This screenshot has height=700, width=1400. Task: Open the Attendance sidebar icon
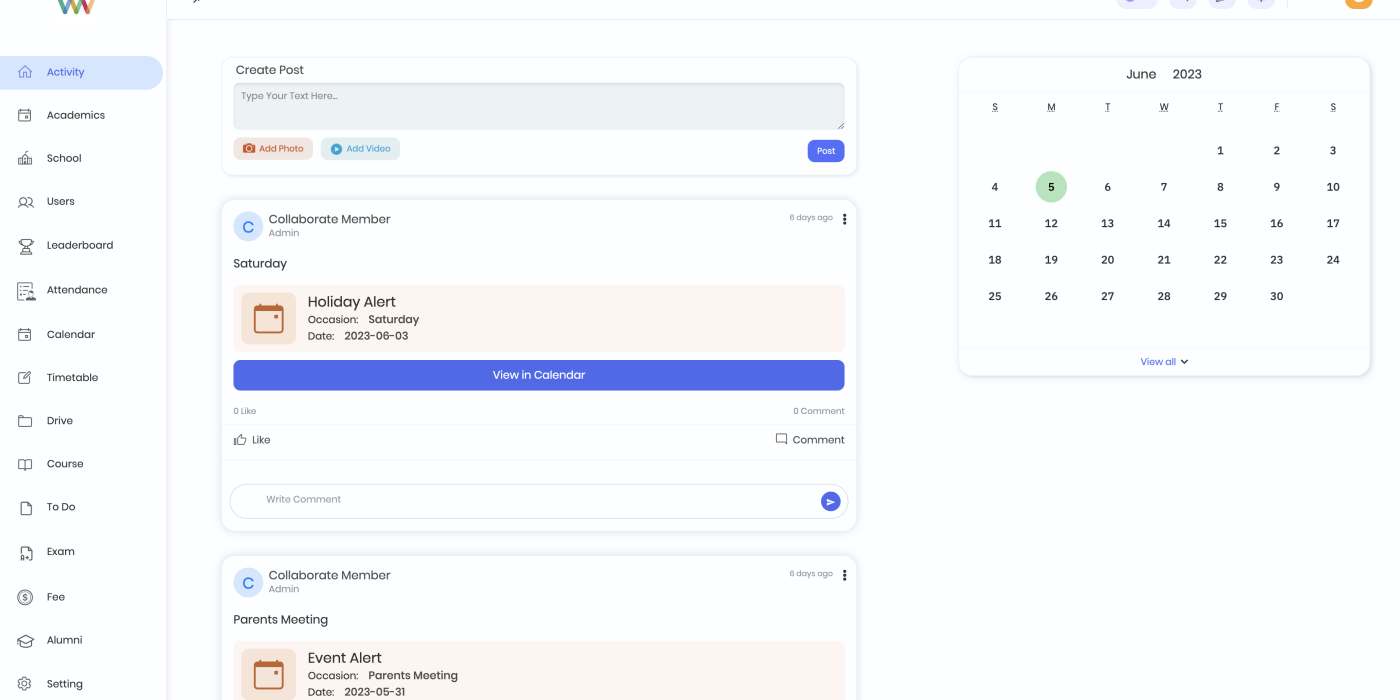click(x=26, y=291)
